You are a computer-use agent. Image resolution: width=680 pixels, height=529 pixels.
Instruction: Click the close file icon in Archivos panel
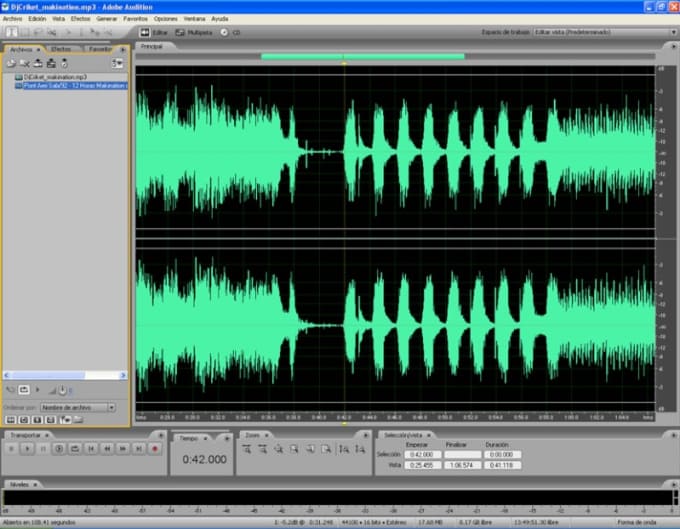[x=24, y=64]
